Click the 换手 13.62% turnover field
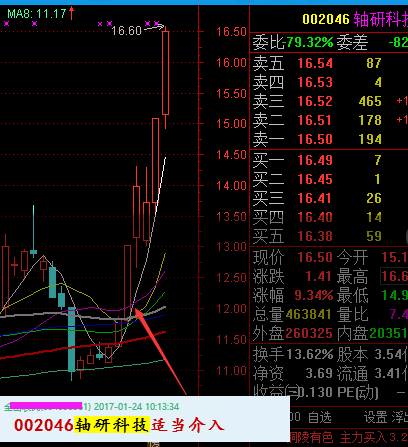The height and width of the screenshot is (447, 408). pos(293,354)
